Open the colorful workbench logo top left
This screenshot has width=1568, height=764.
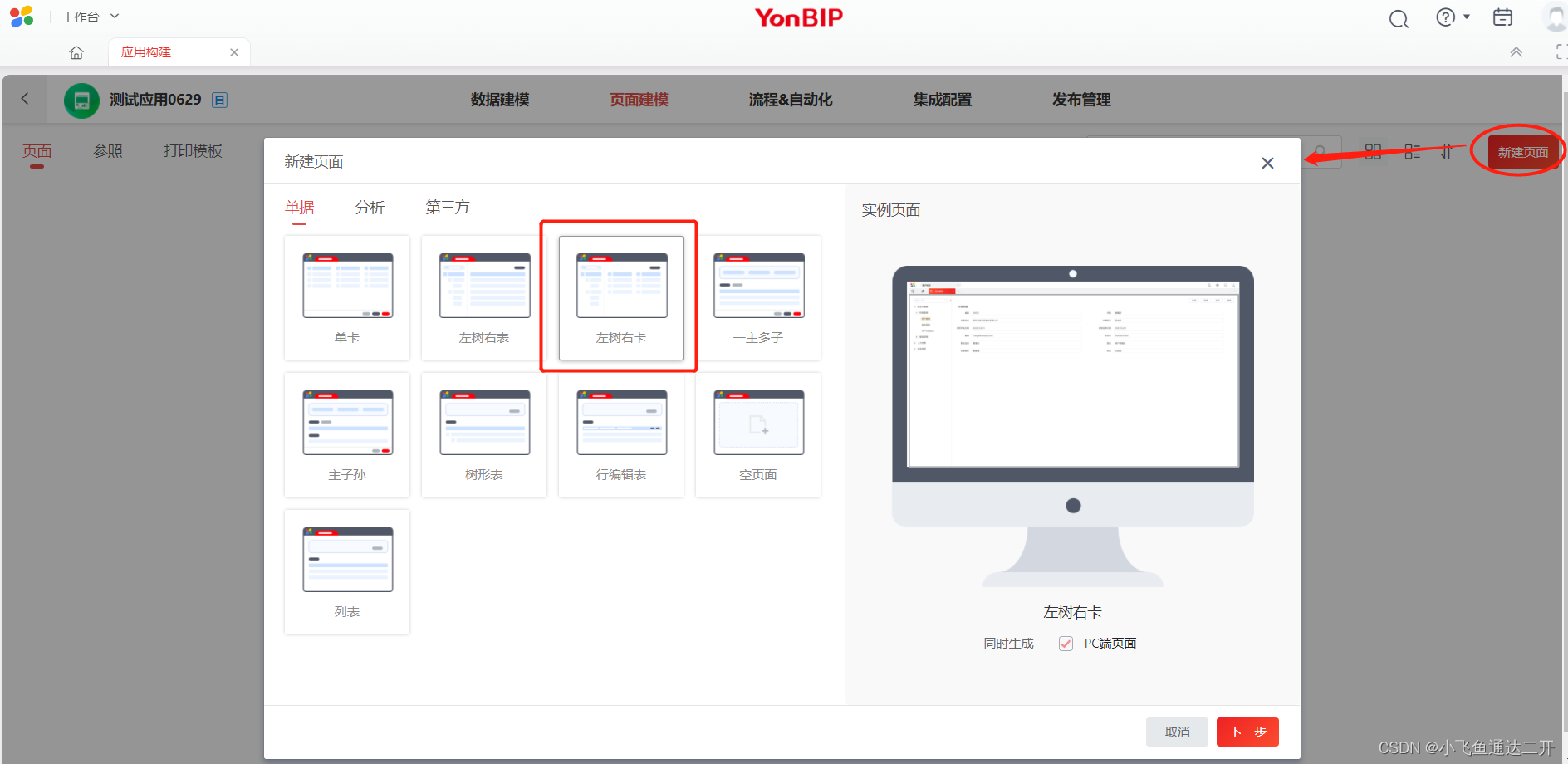click(x=21, y=16)
